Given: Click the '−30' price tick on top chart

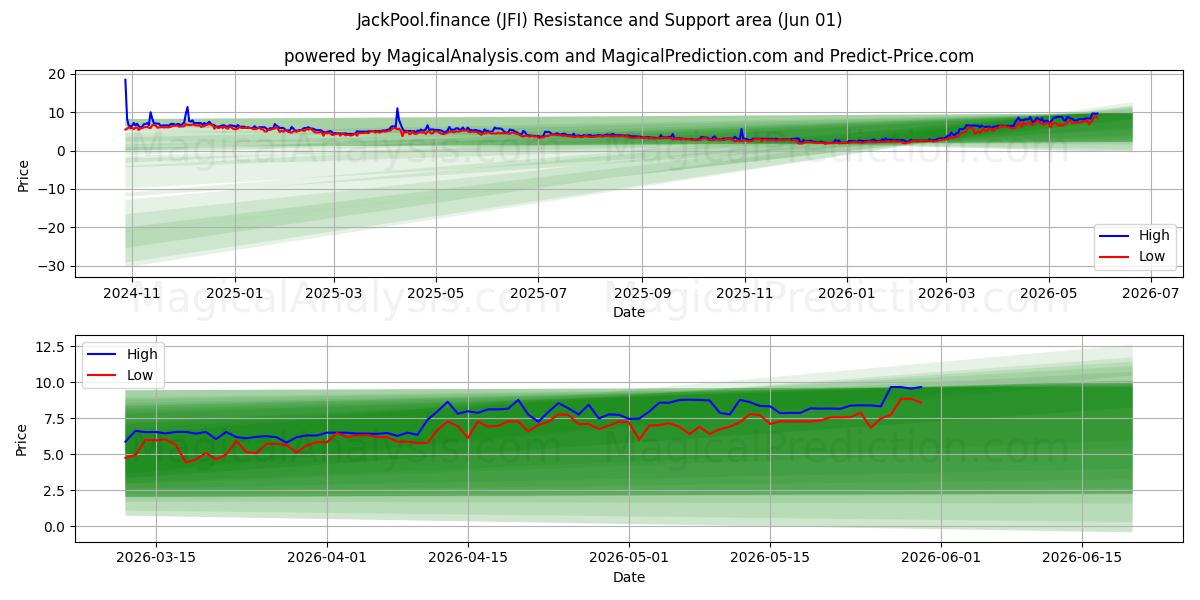Looking at the screenshot, I should 52,266.
